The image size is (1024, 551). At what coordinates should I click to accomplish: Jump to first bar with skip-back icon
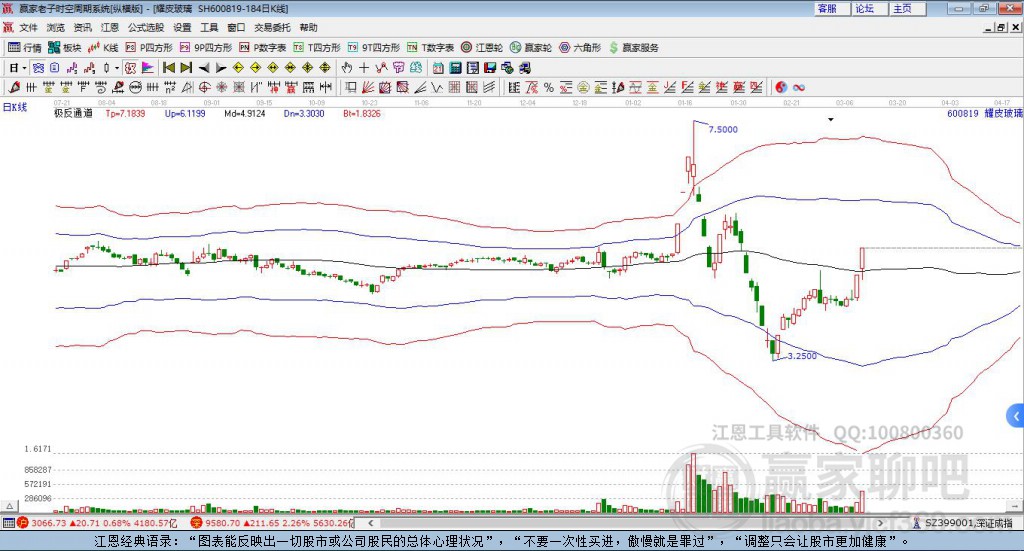[x=168, y=68]
